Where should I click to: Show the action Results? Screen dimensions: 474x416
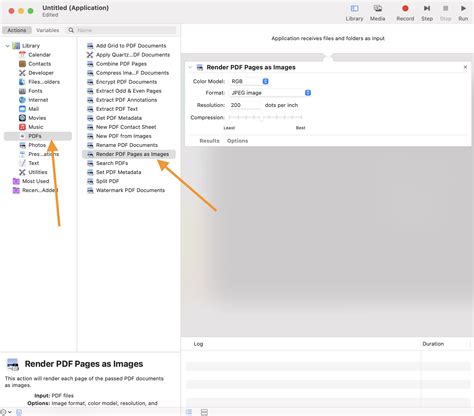tap(209, 141)
